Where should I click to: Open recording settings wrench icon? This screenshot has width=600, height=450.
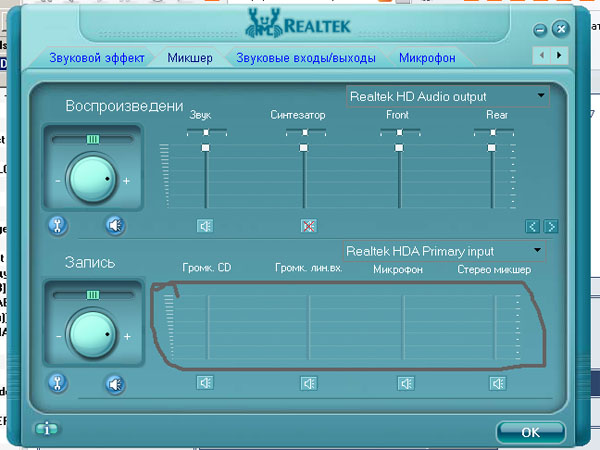(58, 383)
